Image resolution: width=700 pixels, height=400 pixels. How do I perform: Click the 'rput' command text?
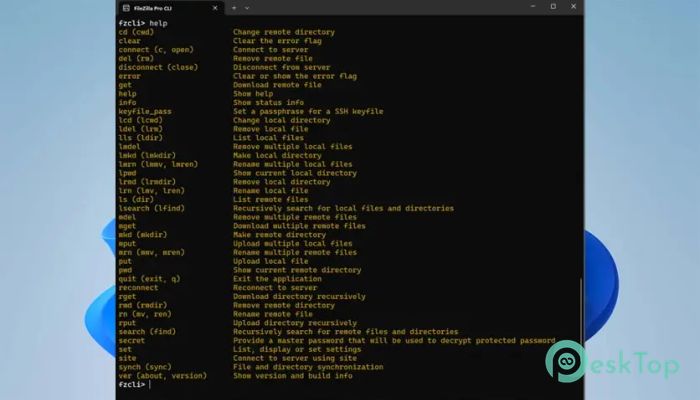(x=127, y=323)
